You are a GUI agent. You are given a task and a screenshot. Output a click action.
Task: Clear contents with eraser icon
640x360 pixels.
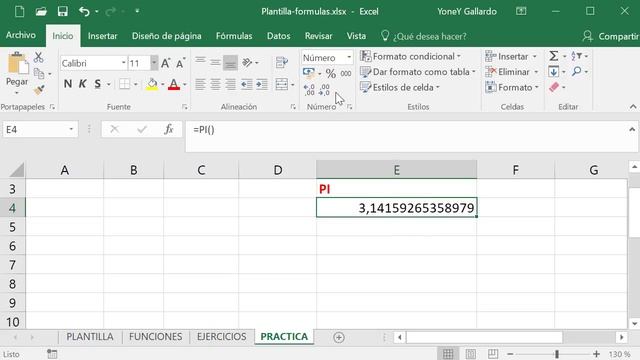(554, 87)
